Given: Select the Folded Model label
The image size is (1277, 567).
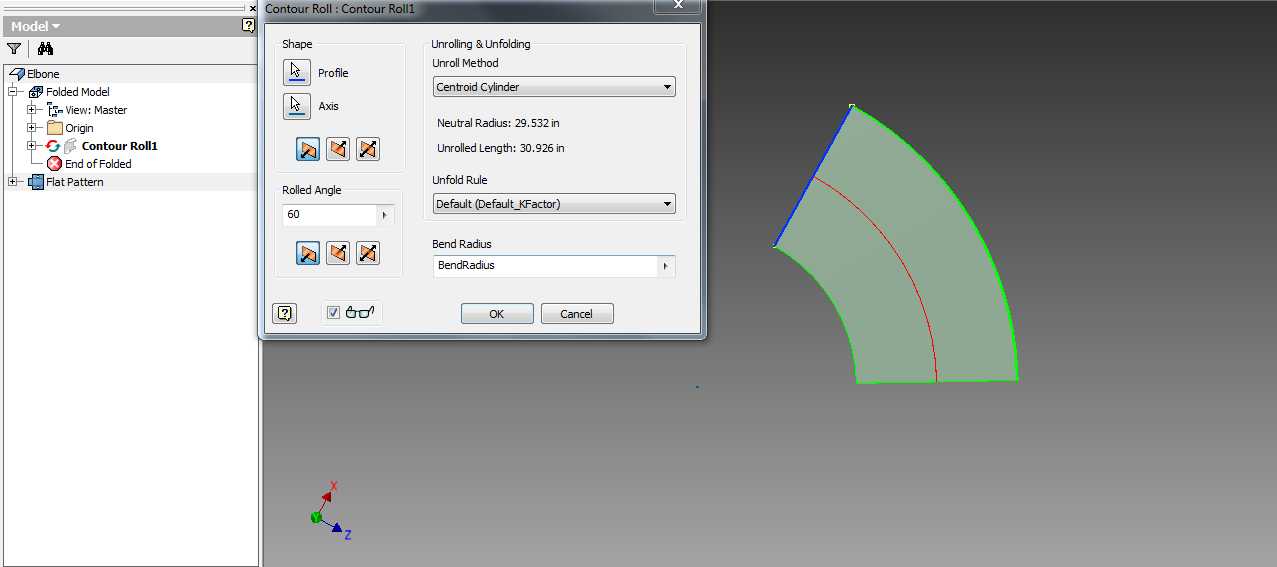Looking at the screenshot, I should coord(78,92).
